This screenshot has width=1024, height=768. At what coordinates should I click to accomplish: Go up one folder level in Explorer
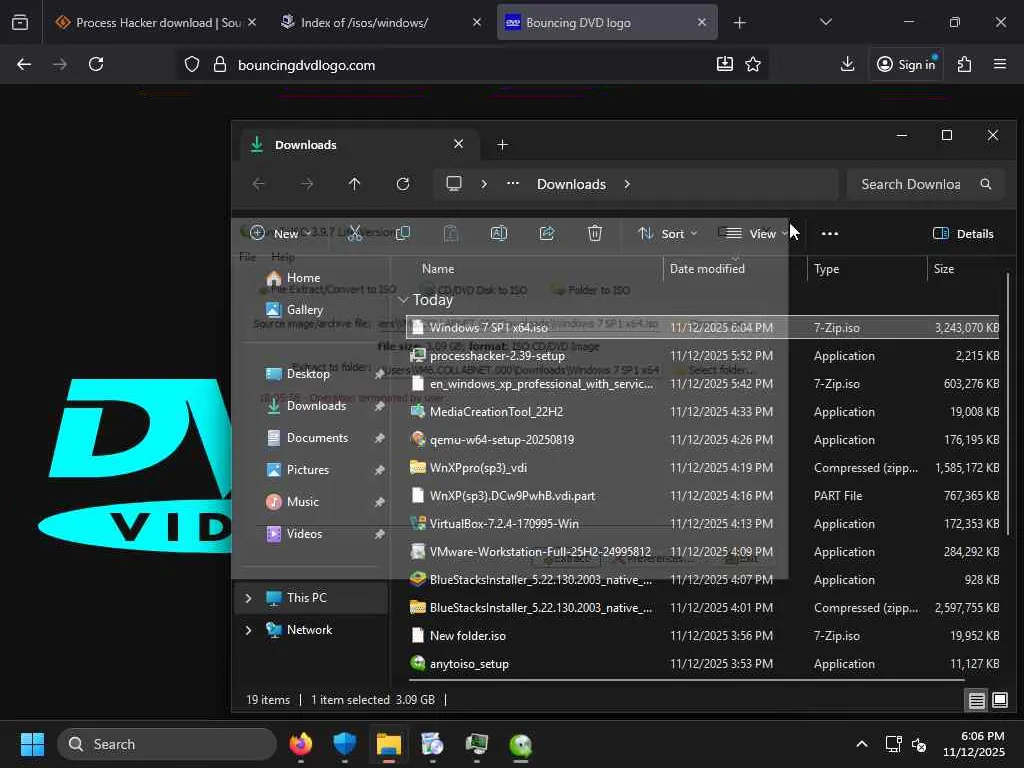[354, 184]
